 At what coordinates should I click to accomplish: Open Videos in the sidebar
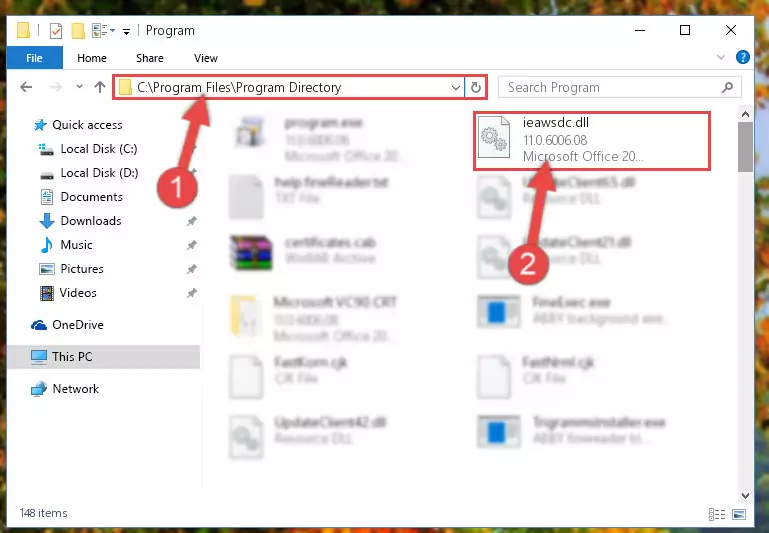(78, 293)
